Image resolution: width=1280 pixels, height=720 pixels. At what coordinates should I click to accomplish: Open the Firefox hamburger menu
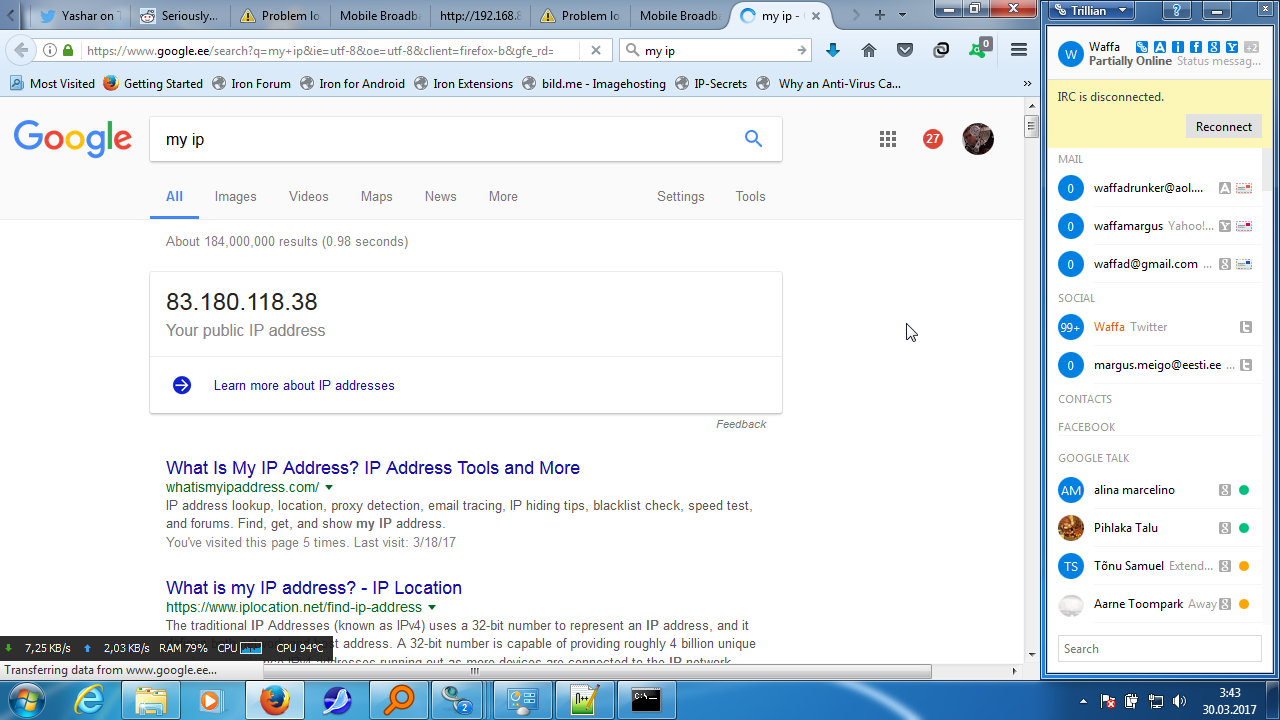(x=1019, y=50)
